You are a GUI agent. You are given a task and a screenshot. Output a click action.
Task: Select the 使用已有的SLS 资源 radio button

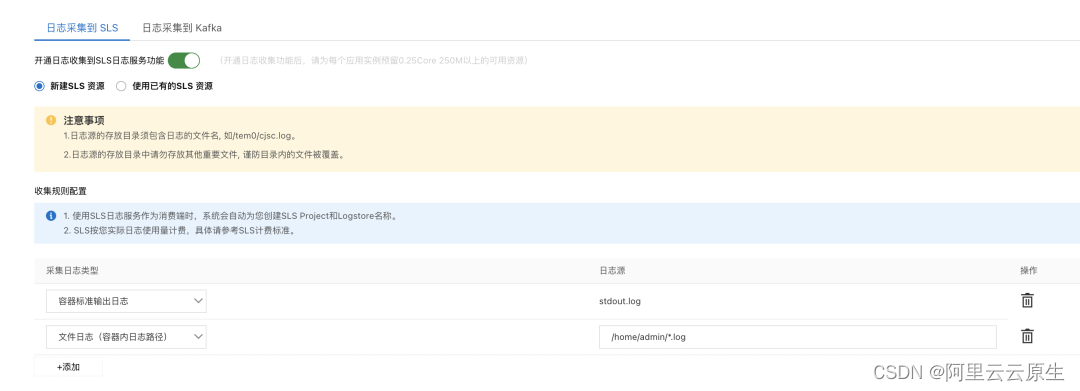tap(121, 86)
